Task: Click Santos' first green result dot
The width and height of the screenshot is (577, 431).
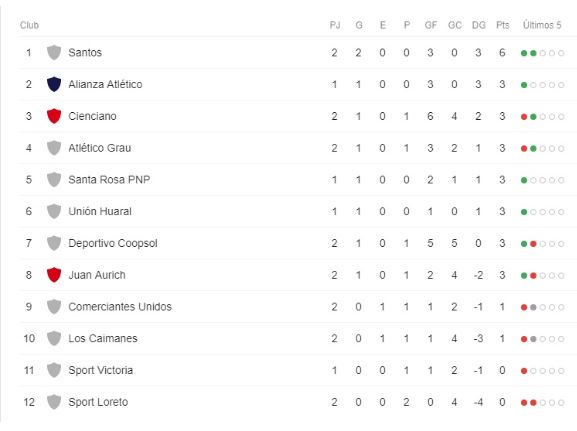Action: (524, 53)
